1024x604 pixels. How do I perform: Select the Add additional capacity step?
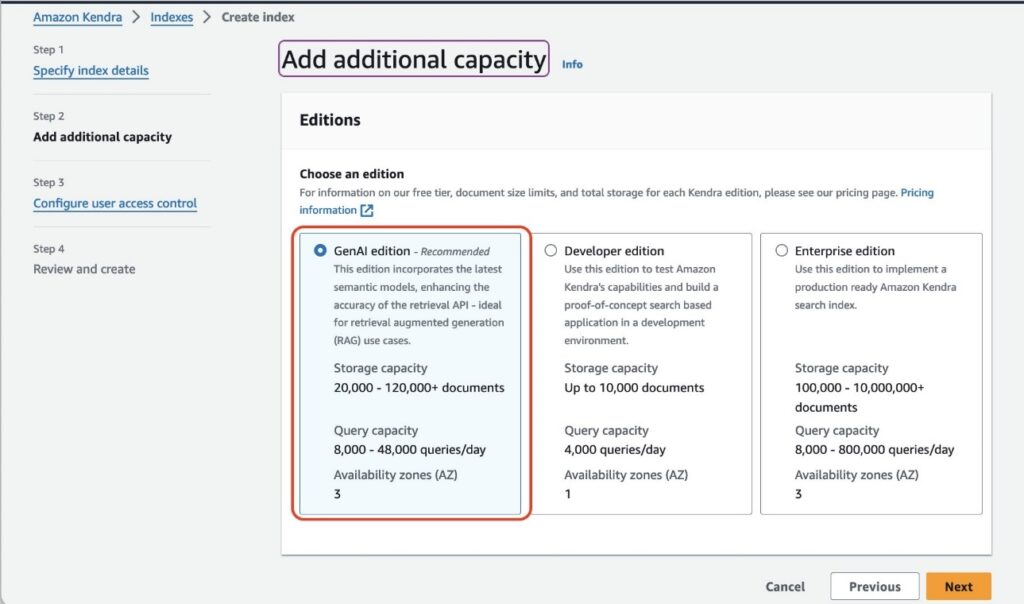tap(102, 137)
